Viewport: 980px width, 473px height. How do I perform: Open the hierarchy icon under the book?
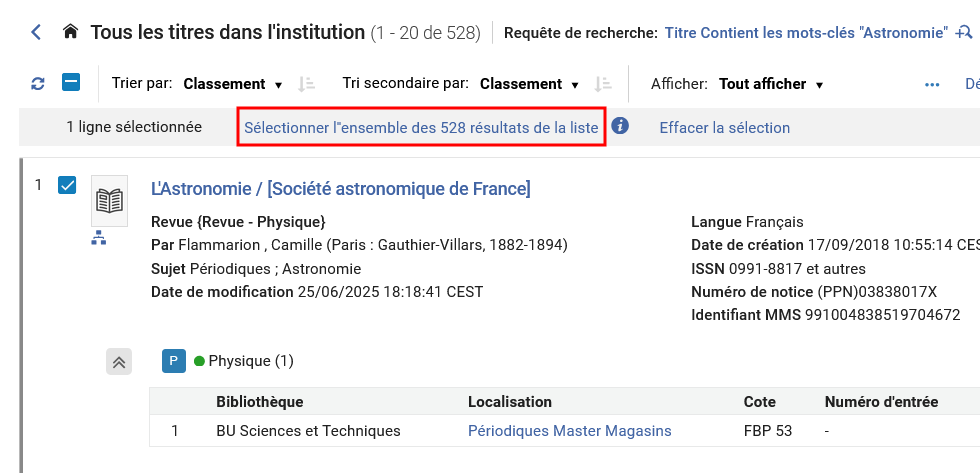click(x=98, y=238)
